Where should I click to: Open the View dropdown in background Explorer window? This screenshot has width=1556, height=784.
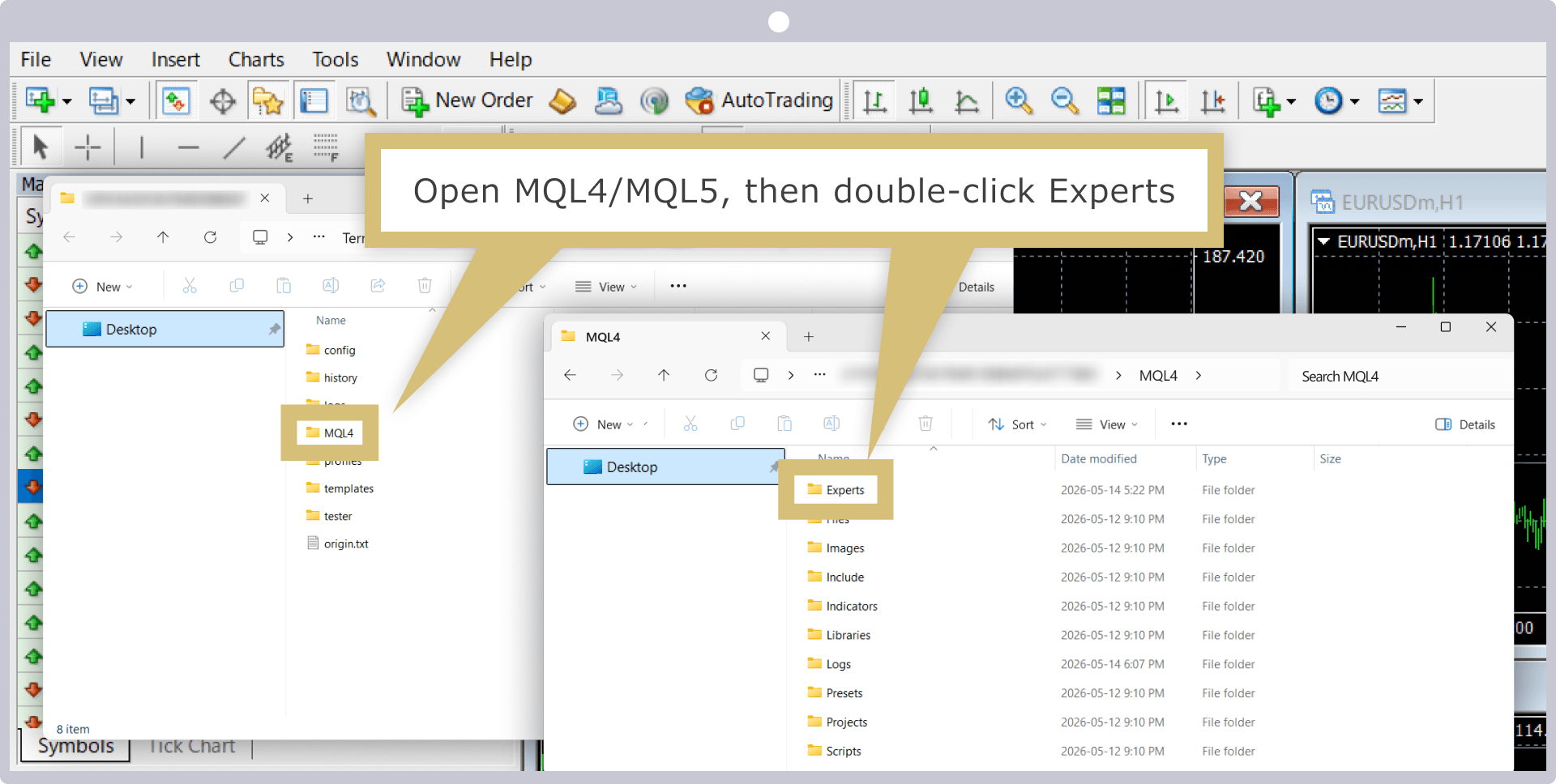606,287
